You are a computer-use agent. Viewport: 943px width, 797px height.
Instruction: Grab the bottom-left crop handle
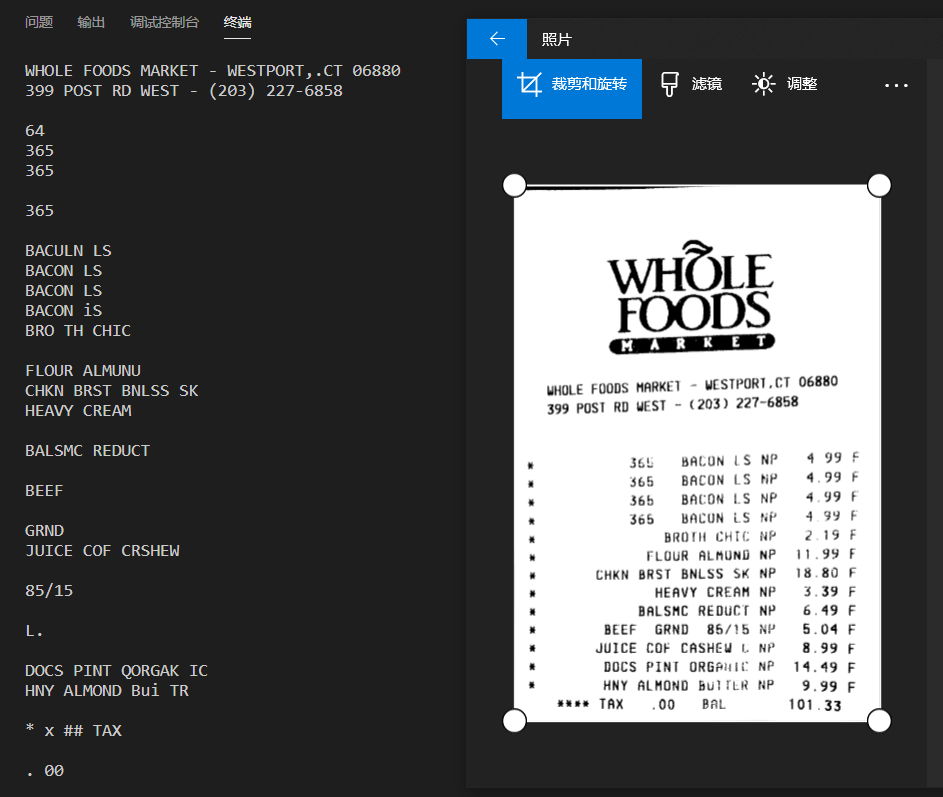[x=514, y=721]
